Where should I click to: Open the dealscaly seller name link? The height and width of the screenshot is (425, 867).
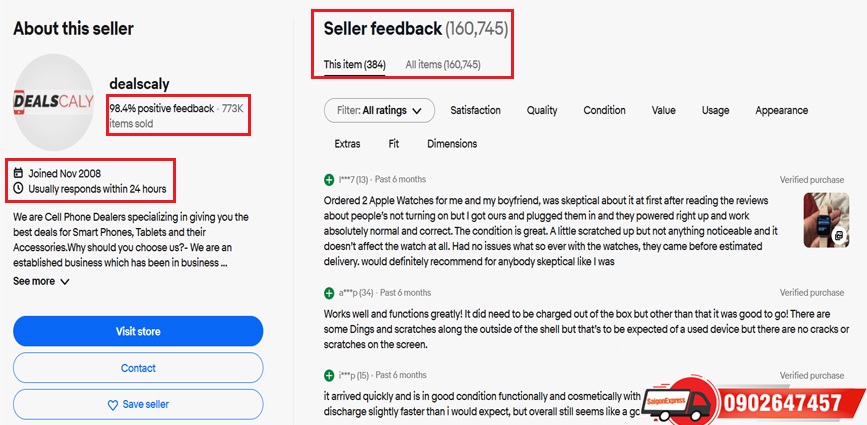[x=142, y=85]
